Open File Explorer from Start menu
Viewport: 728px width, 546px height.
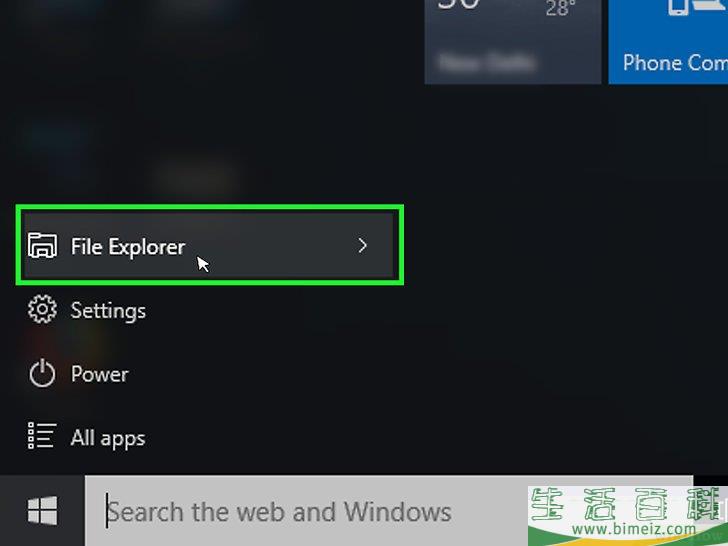(x=209, y=246)
